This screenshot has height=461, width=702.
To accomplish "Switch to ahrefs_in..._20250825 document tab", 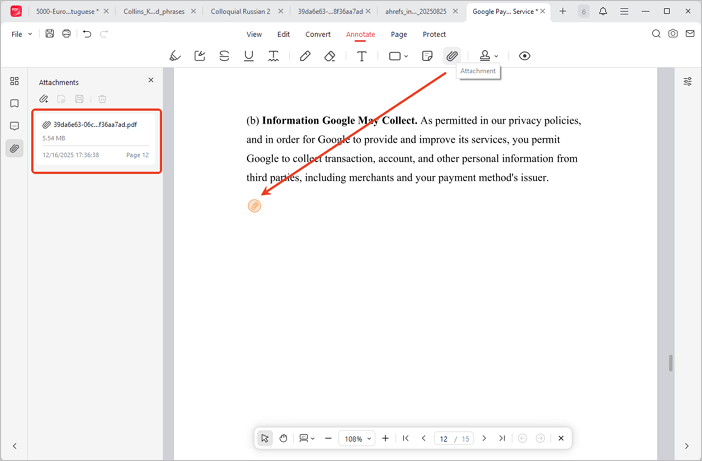I will [x=415, y=11].
